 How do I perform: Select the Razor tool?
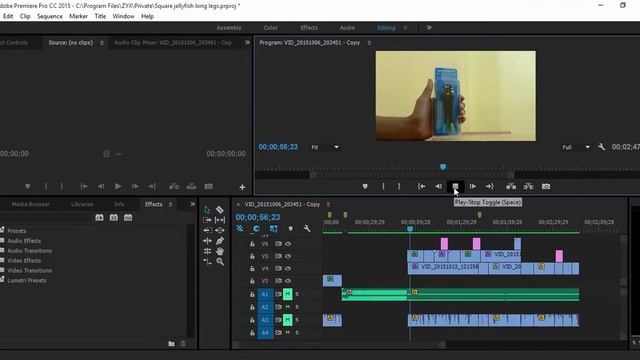[x=220, y=210]
